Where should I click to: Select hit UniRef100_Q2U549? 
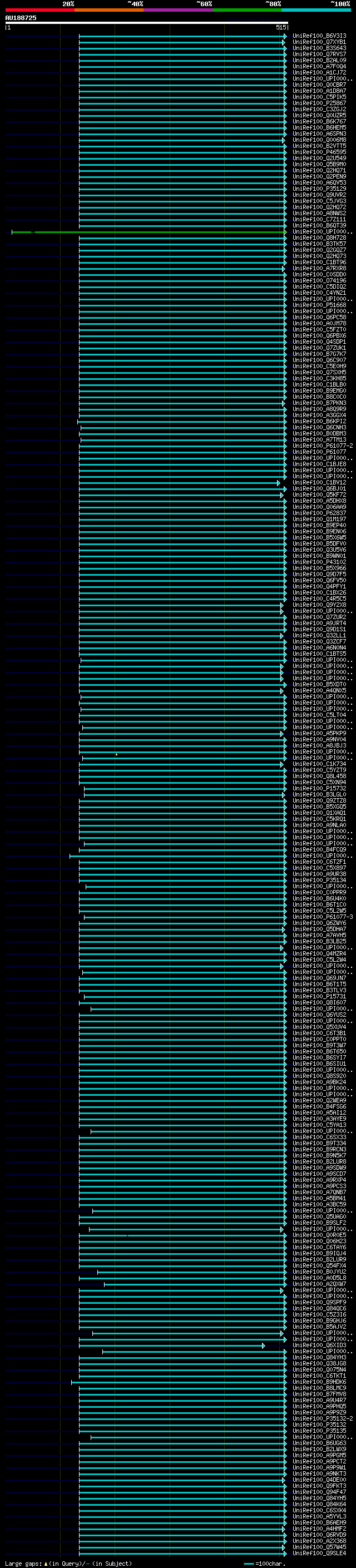tap(319, 159)
